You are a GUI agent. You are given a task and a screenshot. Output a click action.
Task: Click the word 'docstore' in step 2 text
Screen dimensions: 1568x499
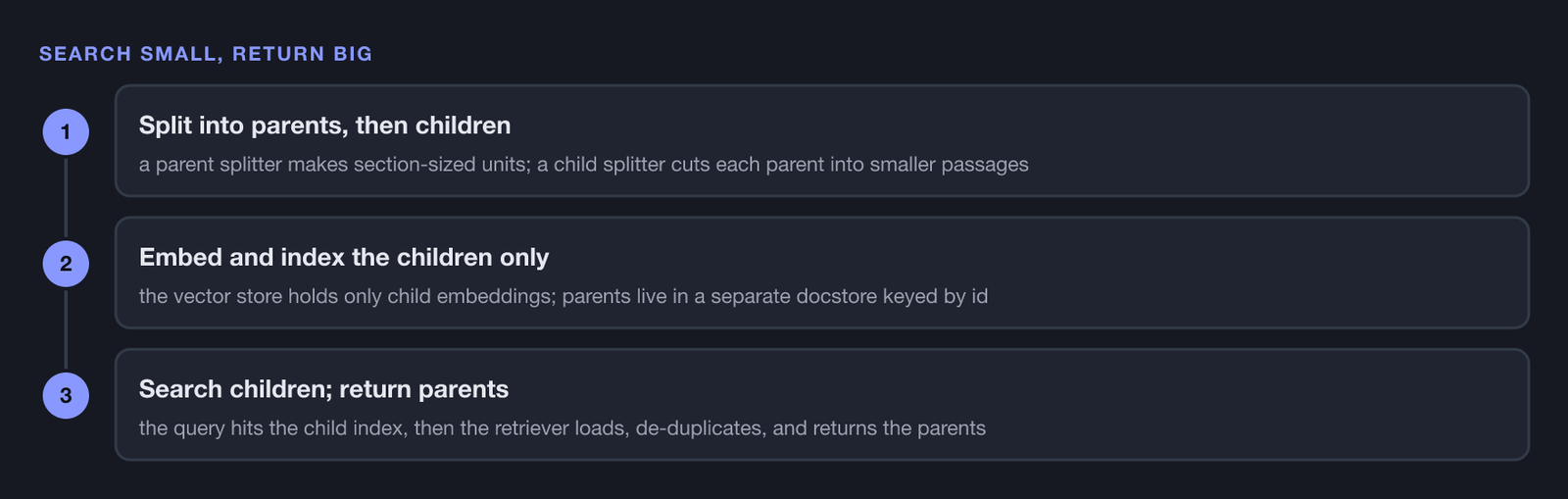click(x=836, y=296)
